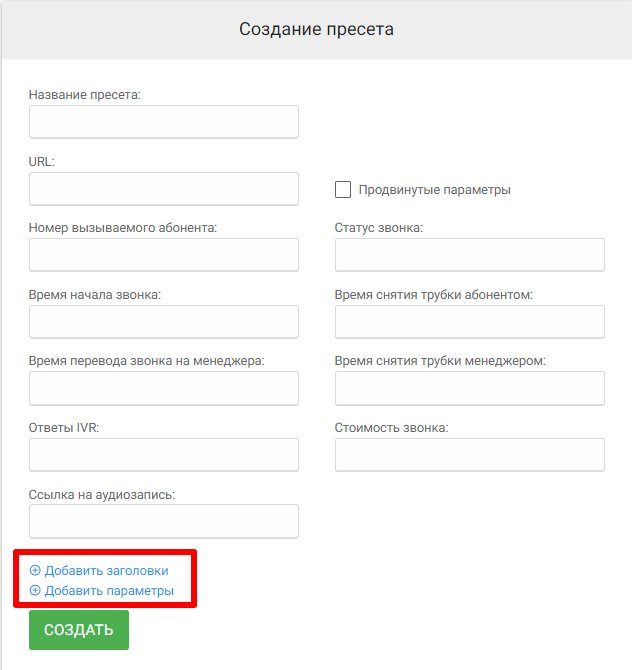The width and height of the screenshot is (632, 670).
Task: Open the 'Добавить параметры' link
Action: point(109,591)
